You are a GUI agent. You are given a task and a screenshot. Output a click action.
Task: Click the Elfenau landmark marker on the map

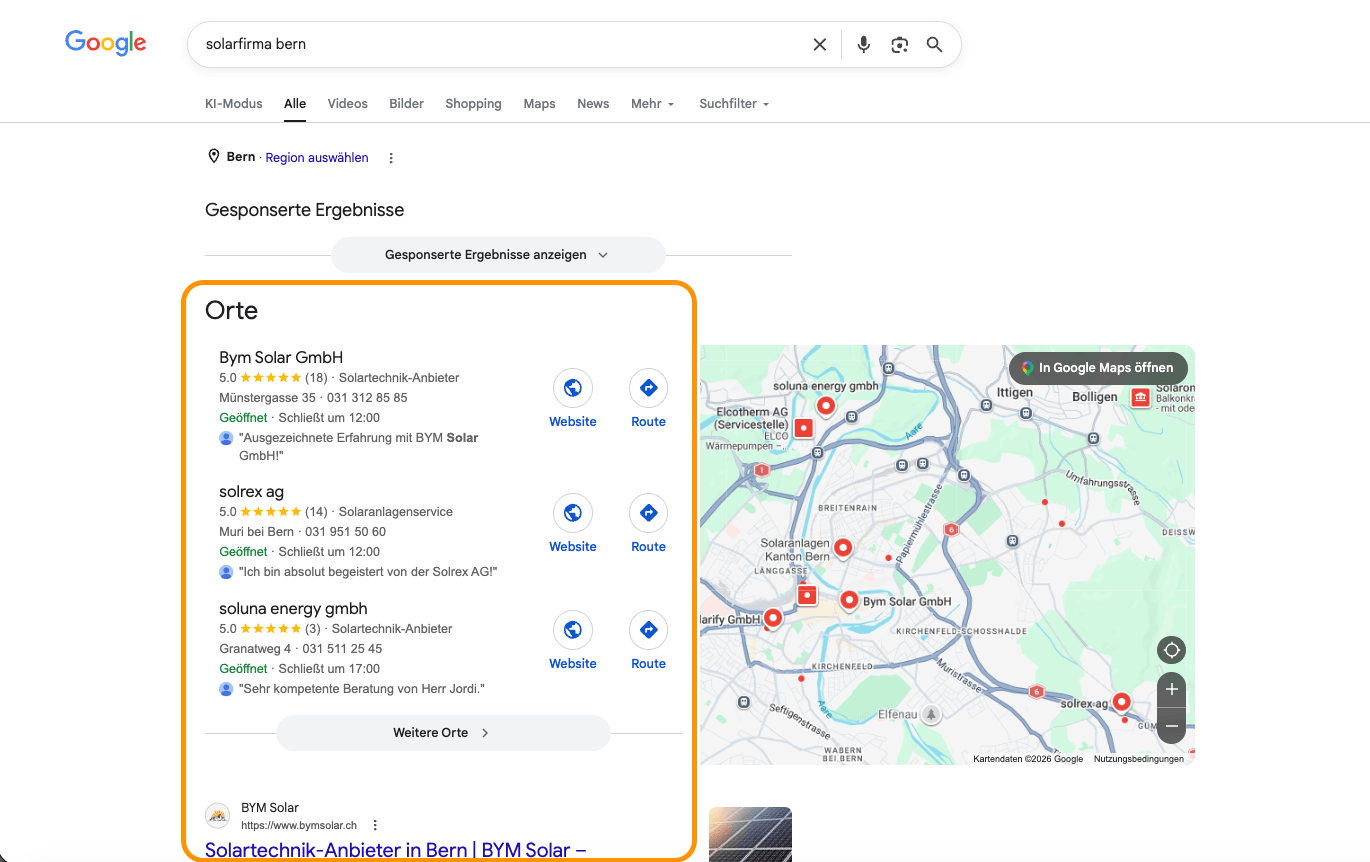pyautogui.click(x=931, y=715)
